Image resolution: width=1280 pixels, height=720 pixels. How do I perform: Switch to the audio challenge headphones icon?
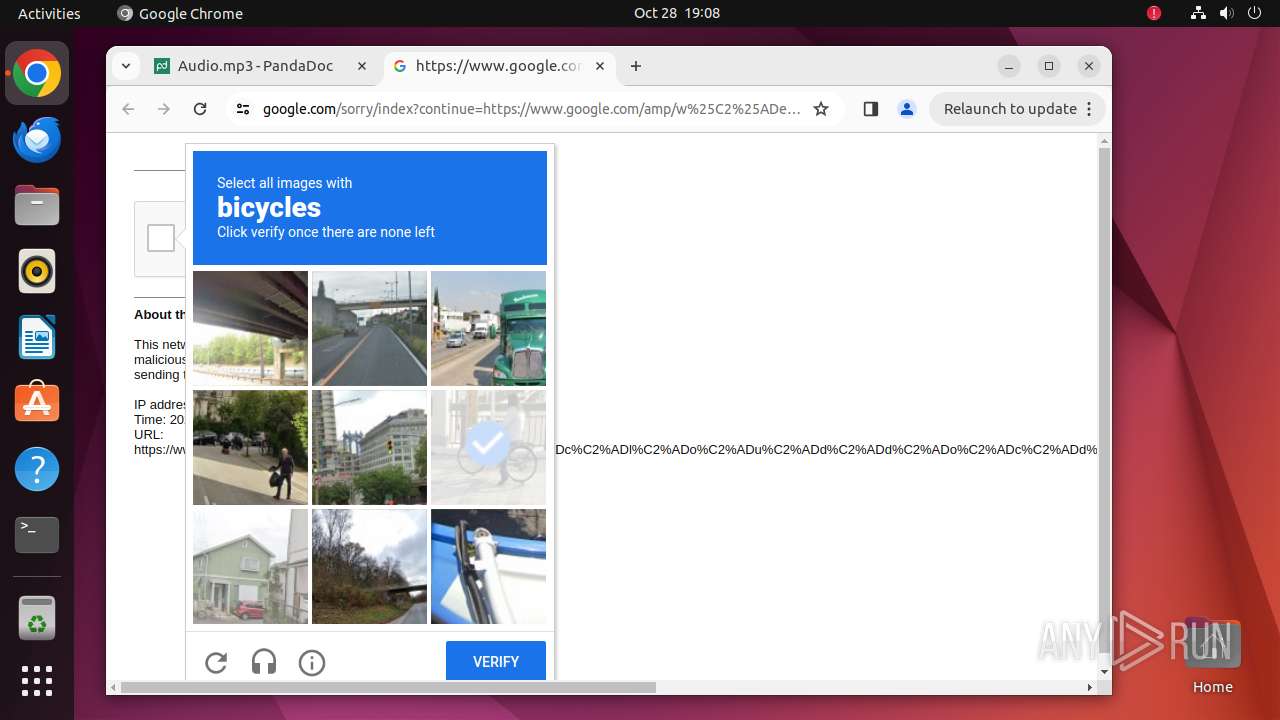click(x=264, y=662)
